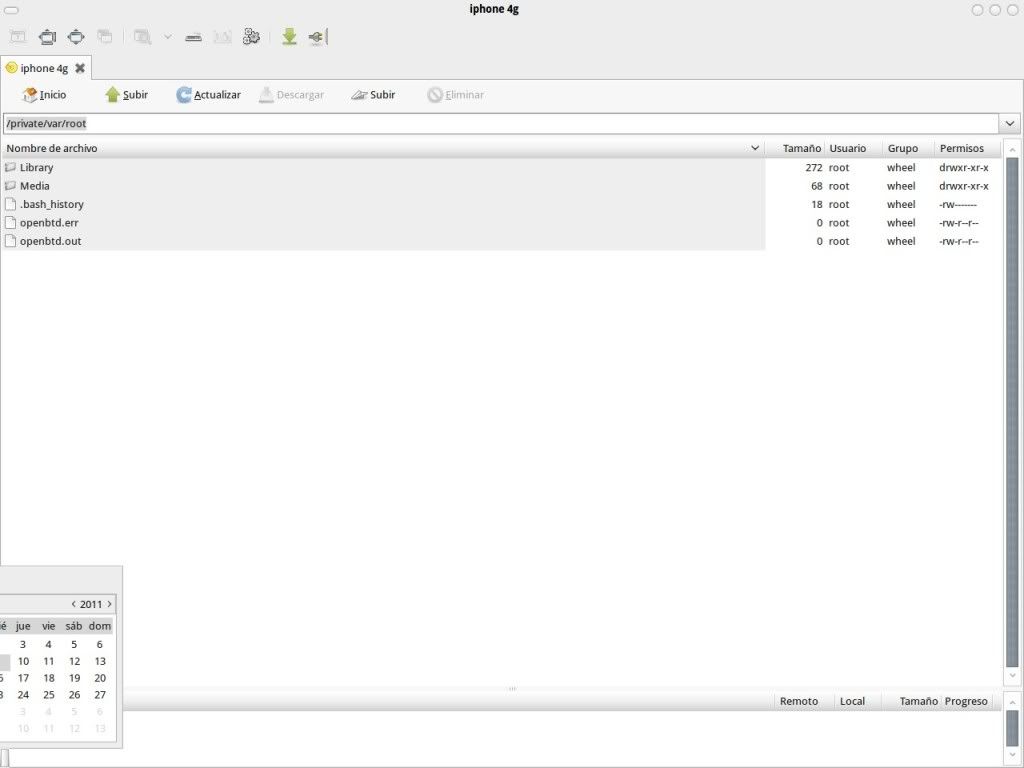This screenshot has width=1024, height=768.
Task: Open the gears tools icon in top toolbar
Action: tap(251, 37)
